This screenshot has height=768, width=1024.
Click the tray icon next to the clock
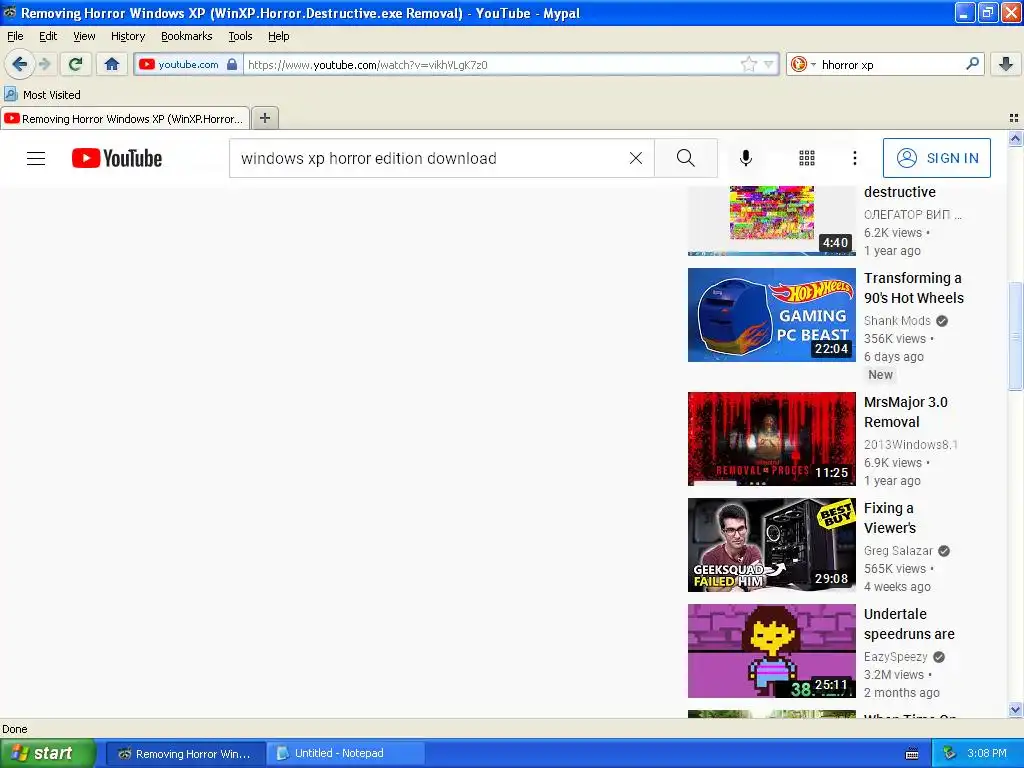point(949,754)
